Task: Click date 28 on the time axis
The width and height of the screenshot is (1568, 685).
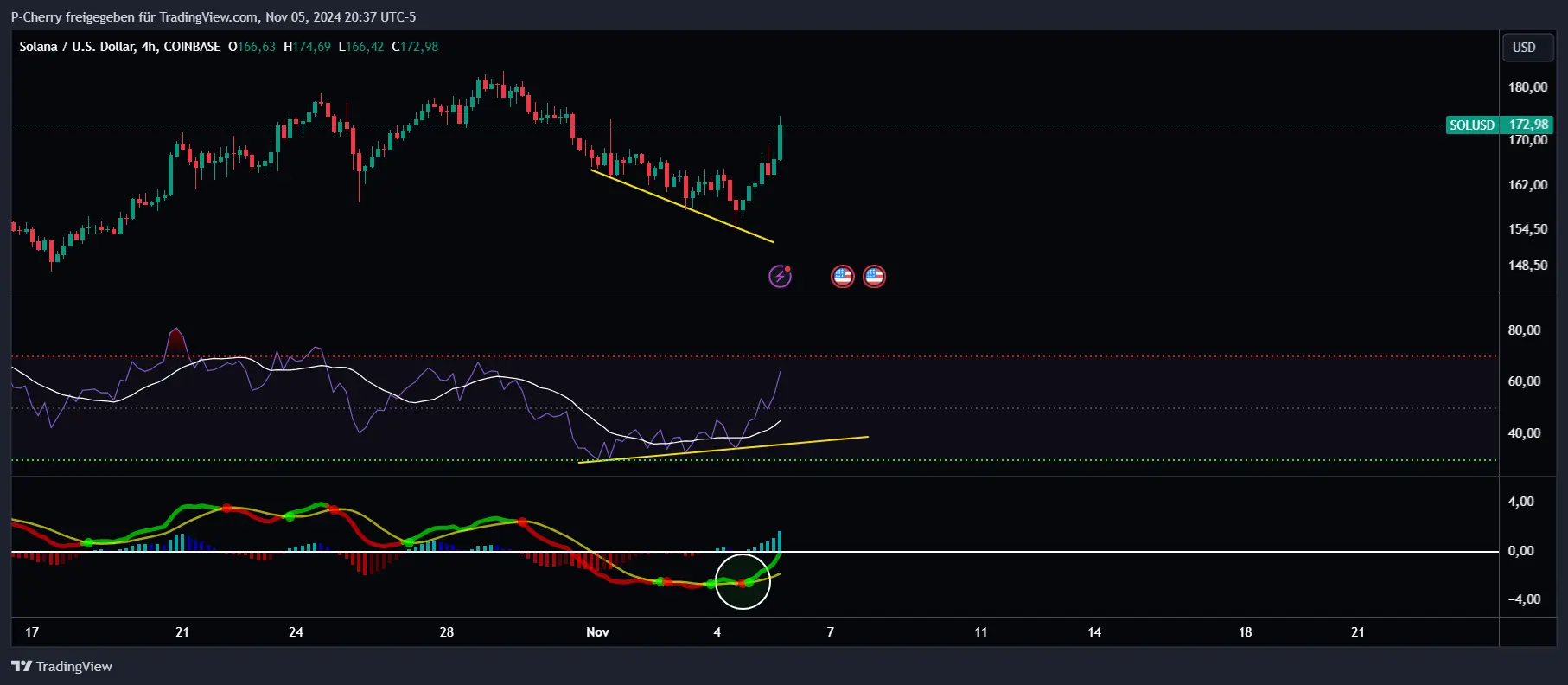Action: pos(446,632)
